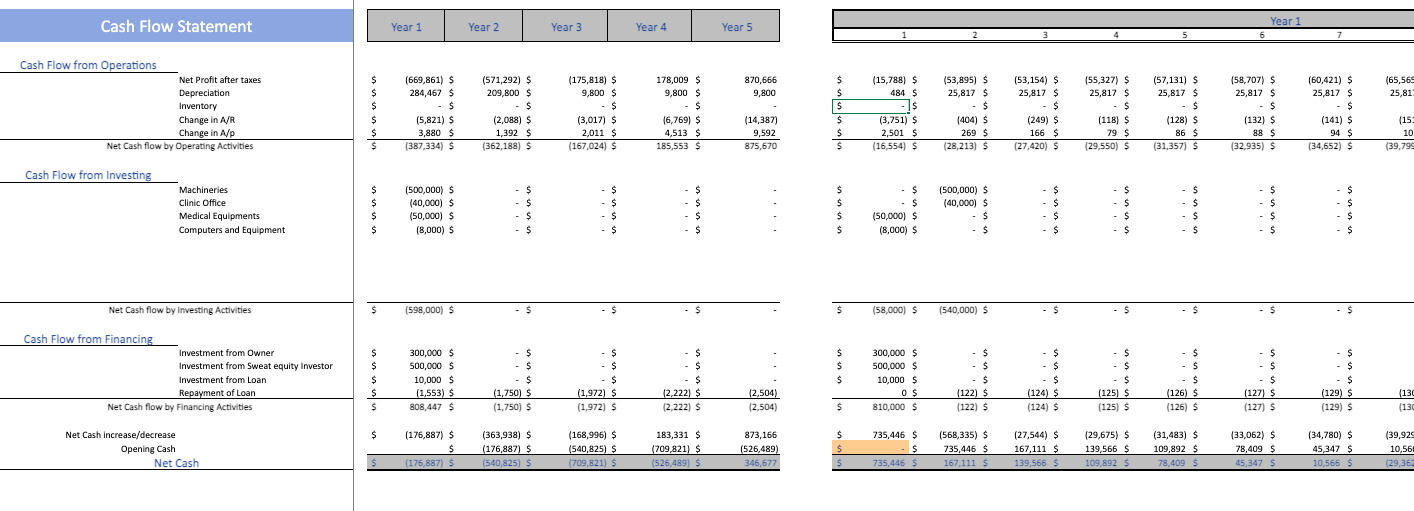Select the Change in A/p label
Screen dimensions: 1414x511
coord(207,132)
